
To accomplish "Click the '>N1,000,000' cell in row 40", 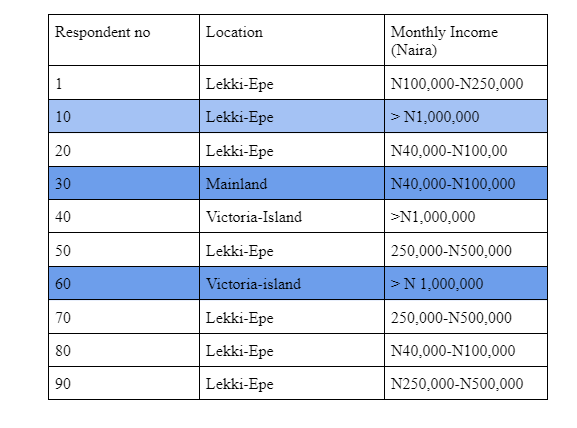I will 466,216.
